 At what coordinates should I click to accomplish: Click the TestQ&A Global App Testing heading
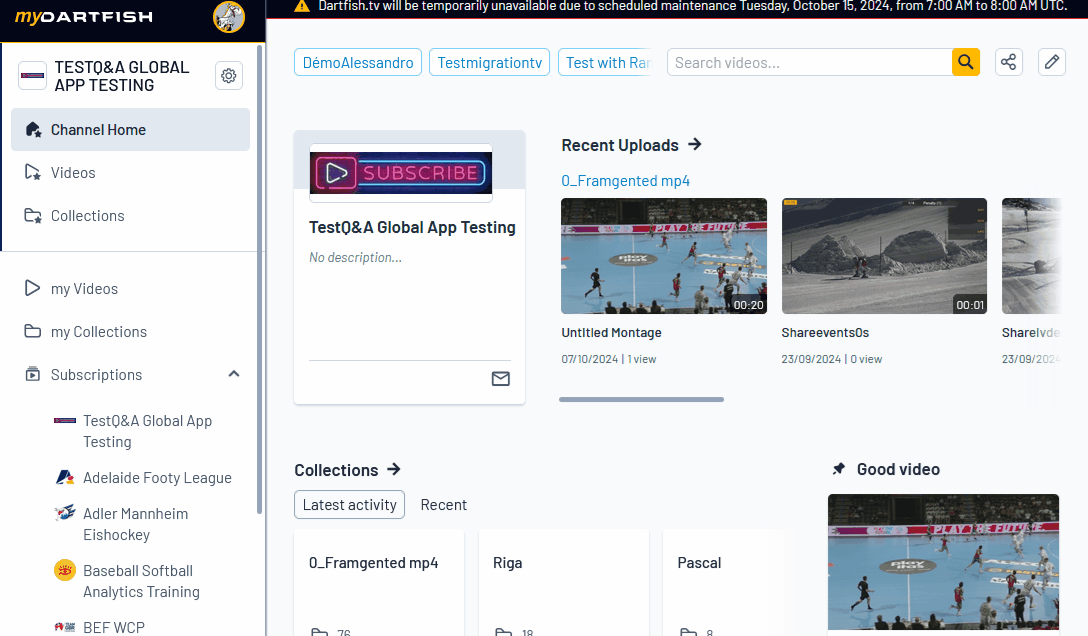[412, 227]
